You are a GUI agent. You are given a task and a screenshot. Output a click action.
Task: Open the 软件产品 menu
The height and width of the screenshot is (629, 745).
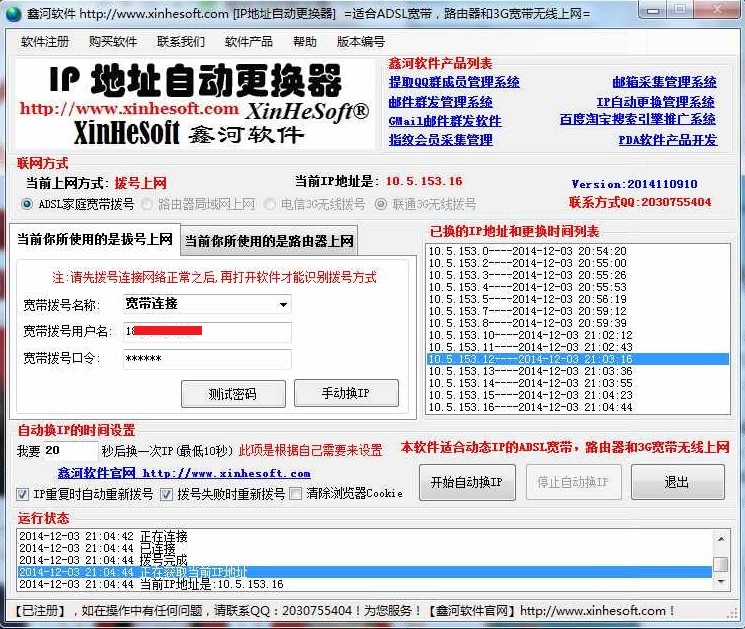pyautogui.click(x=248, y=42)
